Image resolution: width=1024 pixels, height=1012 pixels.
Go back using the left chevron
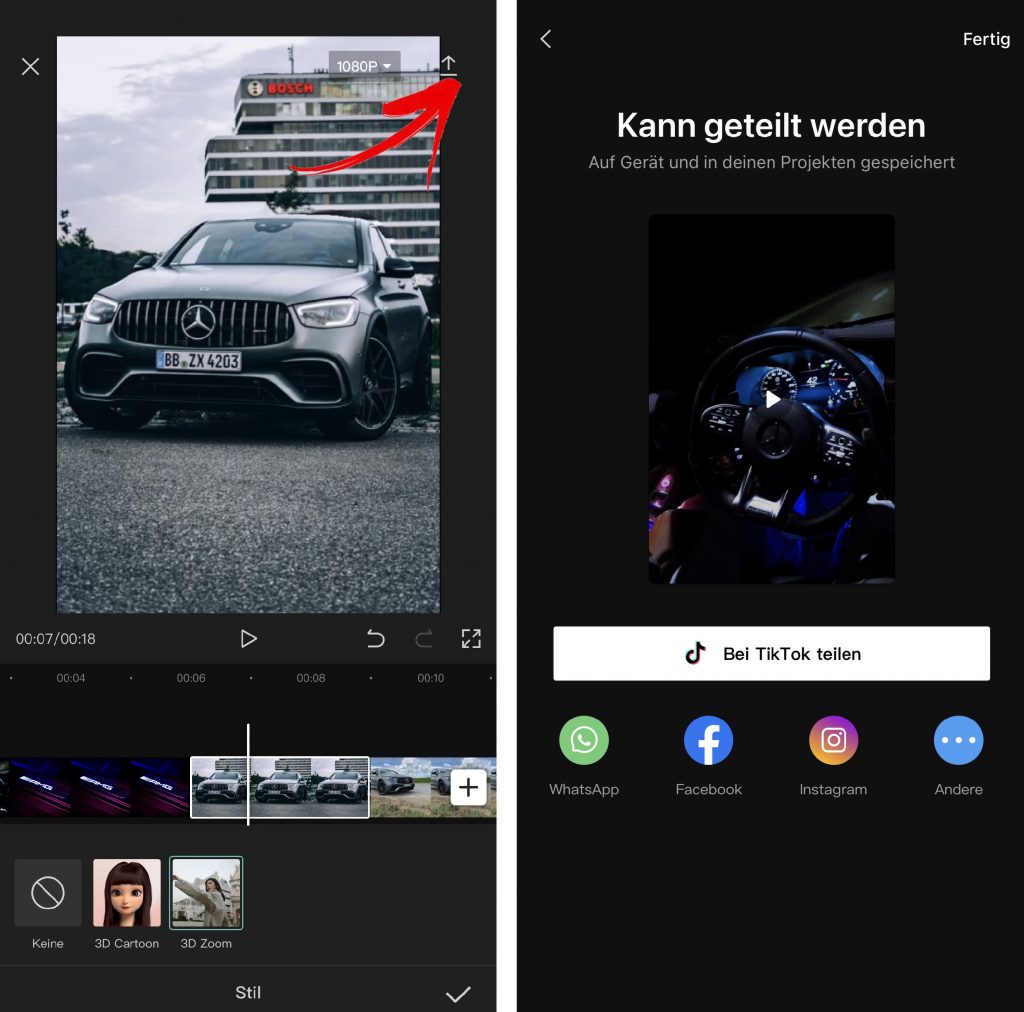tap(546, 39)
